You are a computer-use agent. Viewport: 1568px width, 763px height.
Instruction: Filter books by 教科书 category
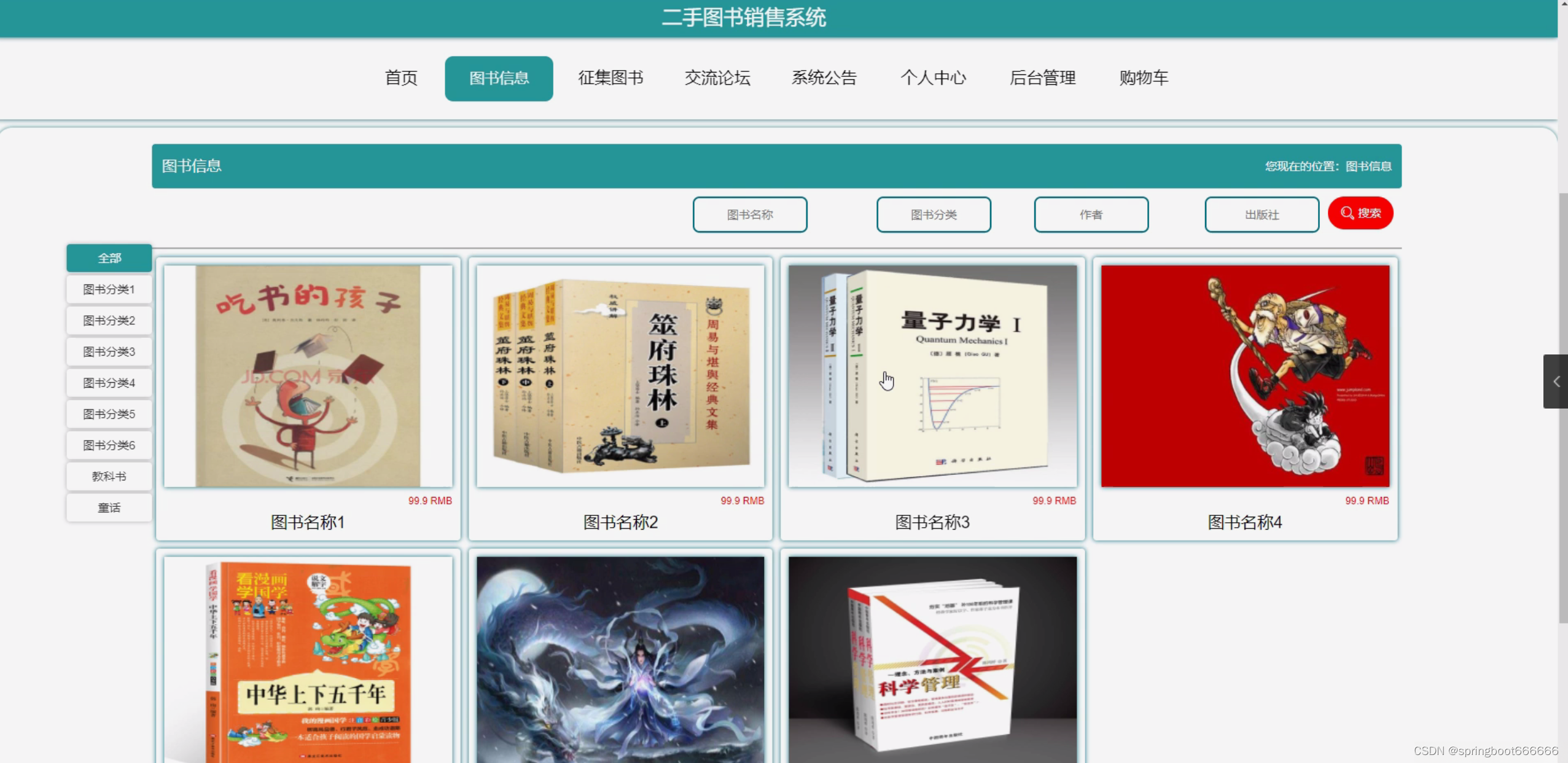click(x=109, y=476)
